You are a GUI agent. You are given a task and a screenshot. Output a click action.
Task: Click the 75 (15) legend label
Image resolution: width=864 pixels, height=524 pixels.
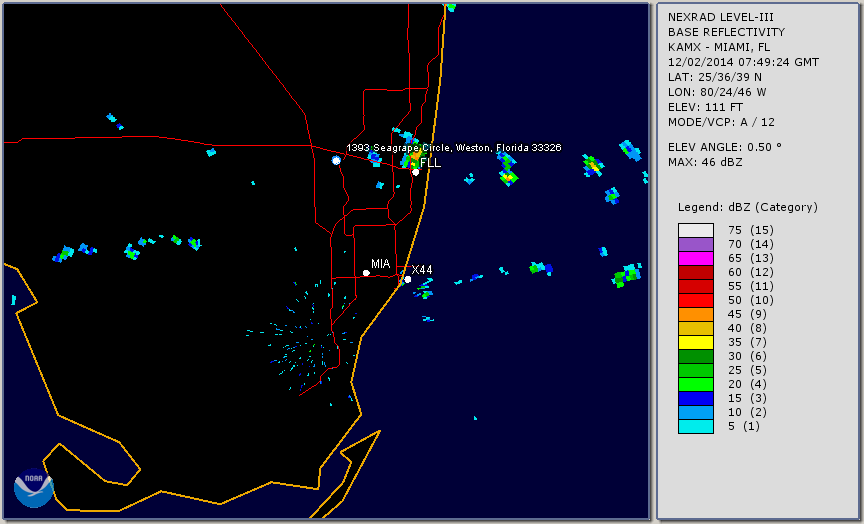750,230
